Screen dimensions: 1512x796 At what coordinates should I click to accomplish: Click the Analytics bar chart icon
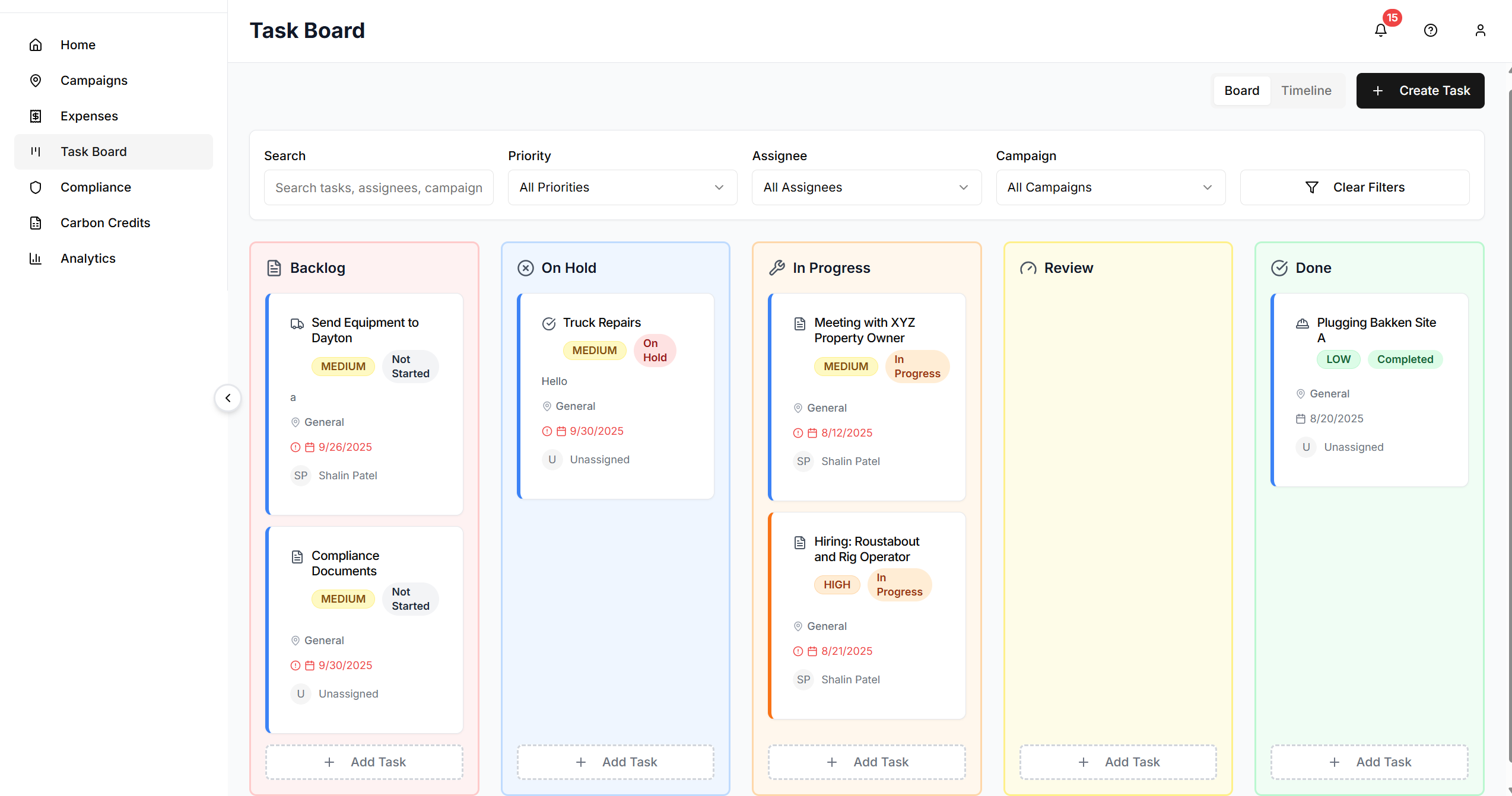click(36, 259)
